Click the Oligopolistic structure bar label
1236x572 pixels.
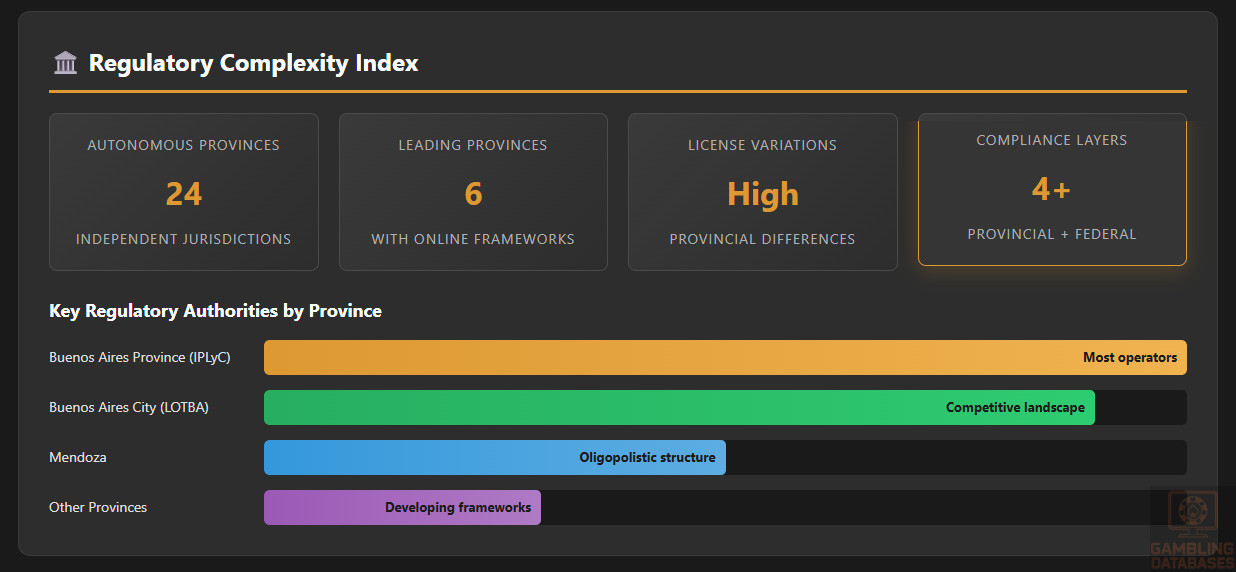[647, 458]
